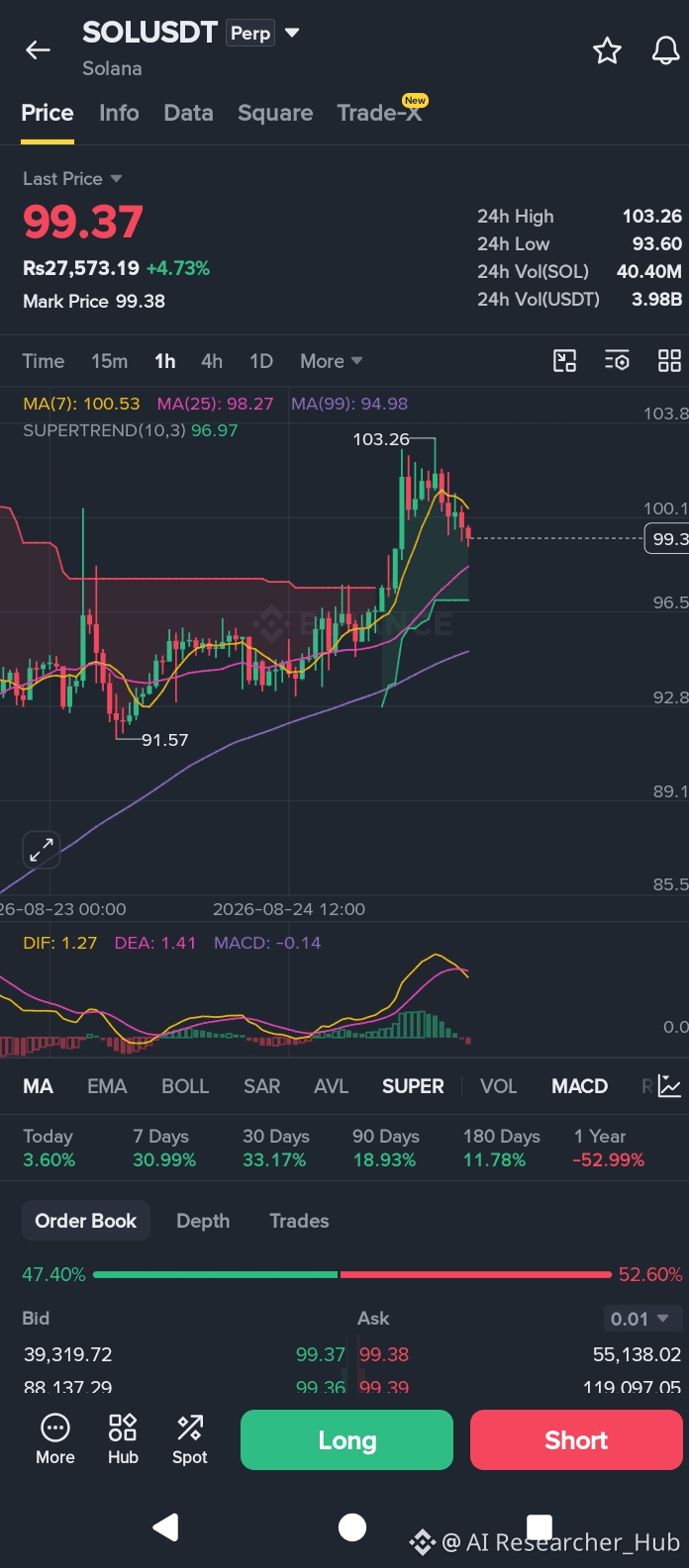Open chart layout picture-in-picture icon
The height and width of the screenshot is (1568, 689).
[564, 361]
